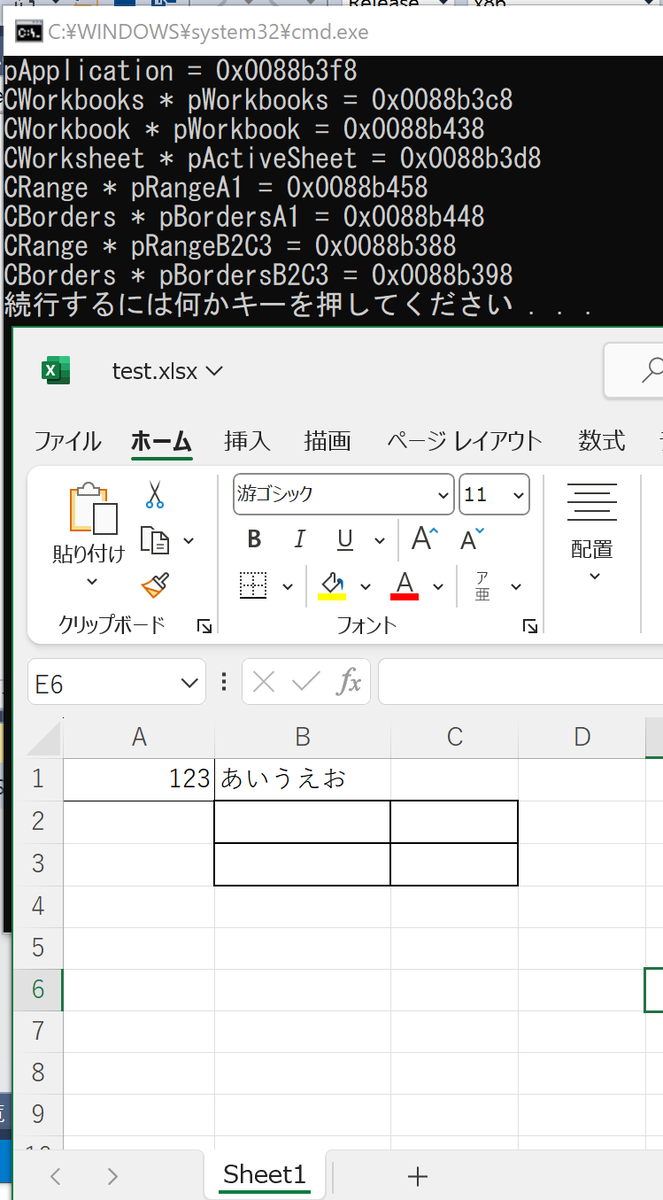This screenshot has width=663, height=1200.
Task: Open the alignment (配置) group
Action: (x=592, y=531)
